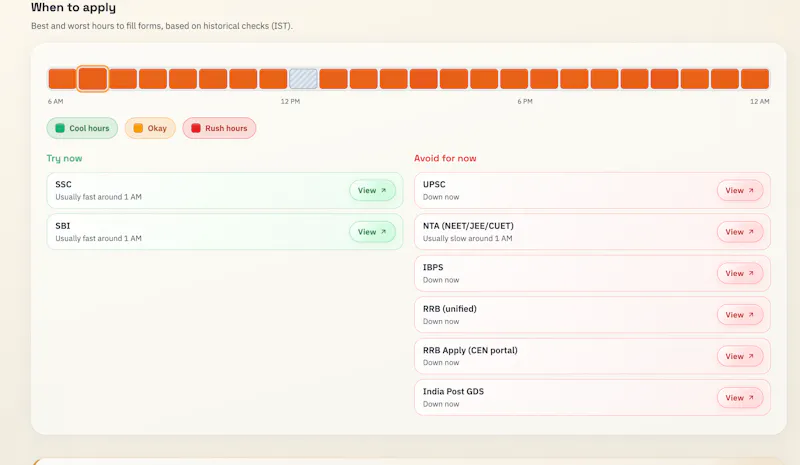800x465 pixels.
Task: Click 'Usually fast around 1 AM' under SBI
Action: [x=98, y=238]
